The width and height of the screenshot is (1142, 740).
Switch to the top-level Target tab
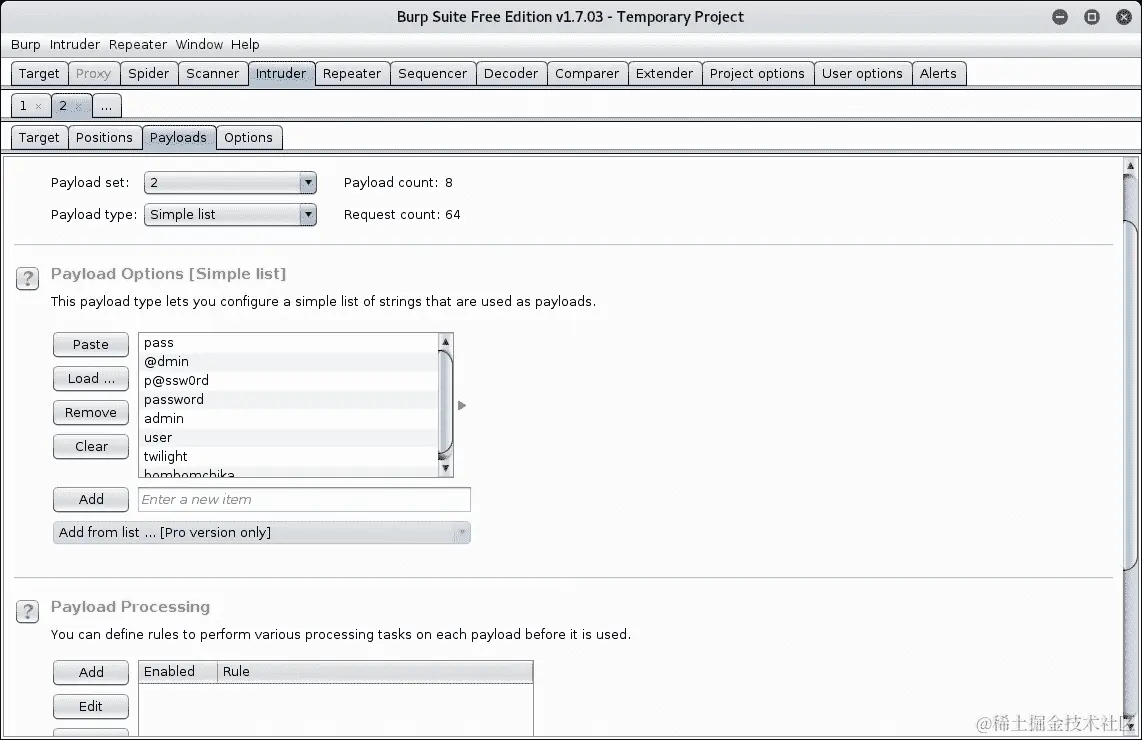pos(39,74)
